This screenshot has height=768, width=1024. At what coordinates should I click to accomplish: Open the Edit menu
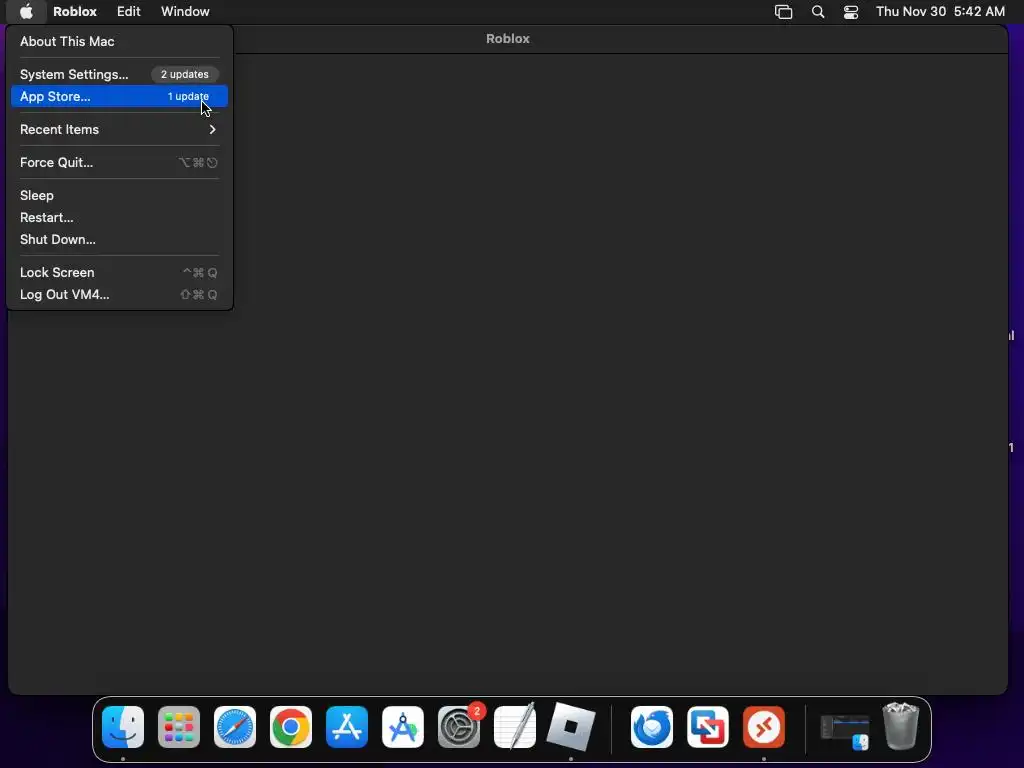(129, 11)
